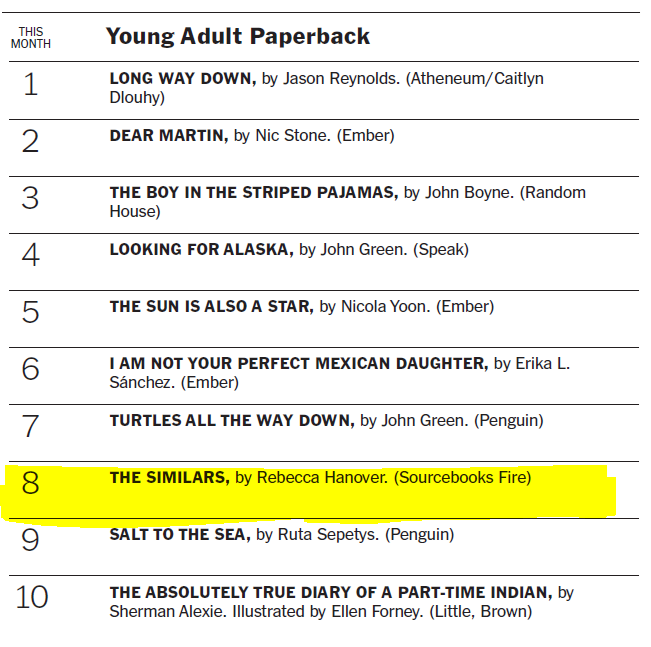Open I AM NOT YOUR PERFECT MEXICAN DAUGHTER
The image size is (651, 647).
coord(299,363)
